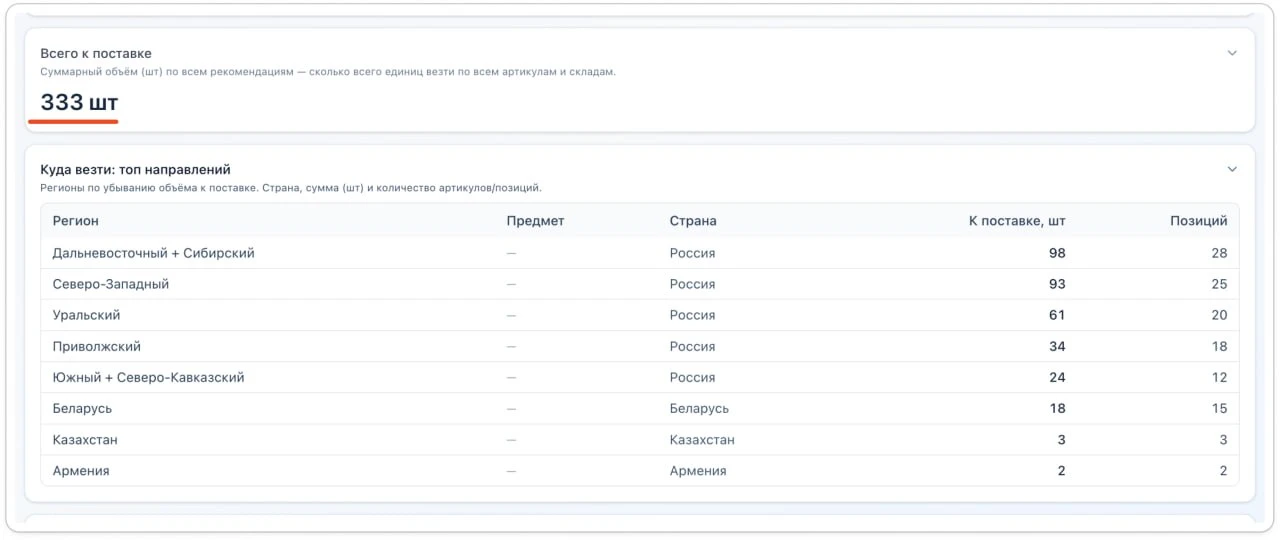Open the 'Армения' region name
Image resolution: width=1280 pixels, height=540 pixels.
pos(81,470)
